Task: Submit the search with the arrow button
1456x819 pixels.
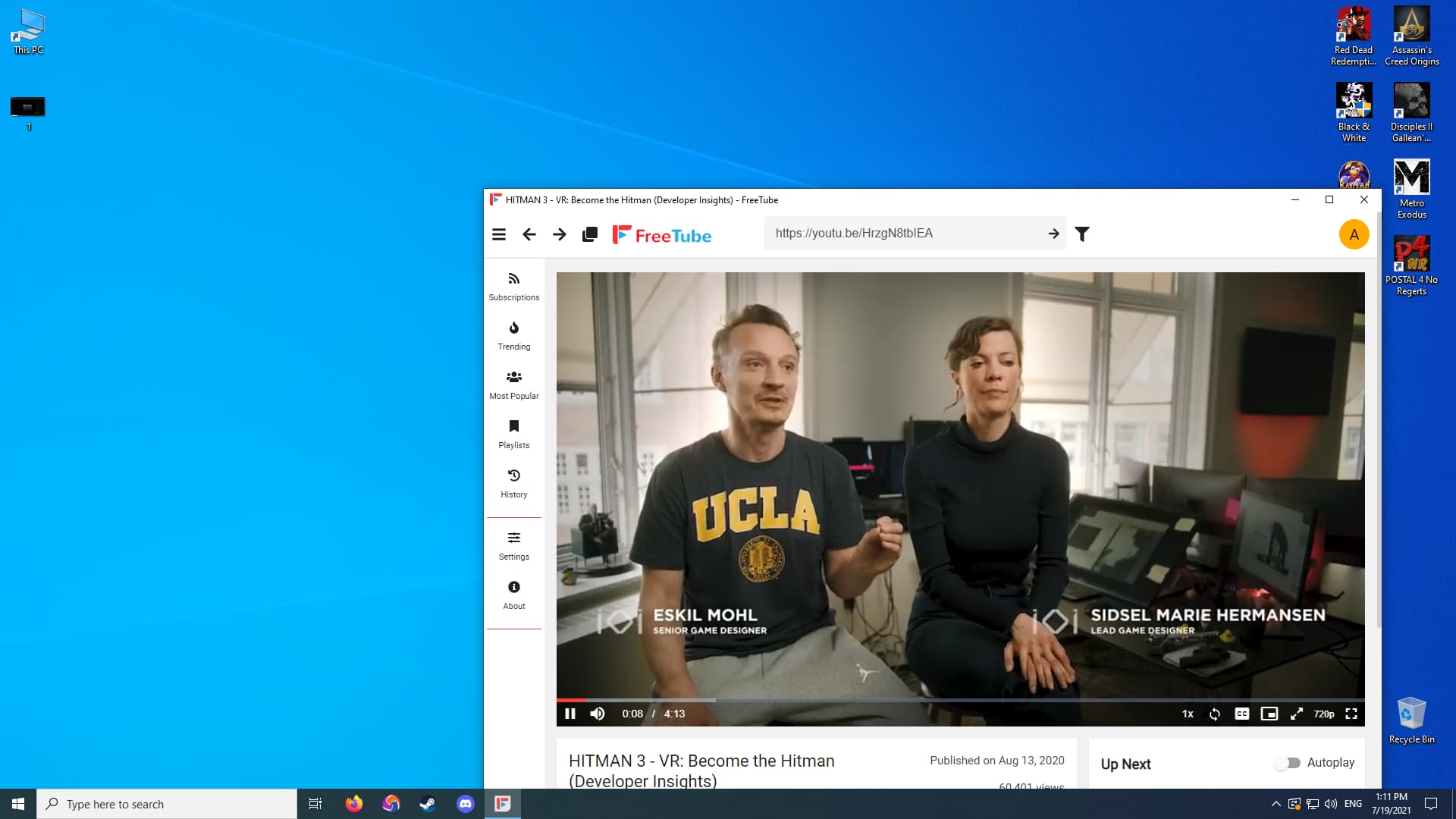Action: 1053,234
